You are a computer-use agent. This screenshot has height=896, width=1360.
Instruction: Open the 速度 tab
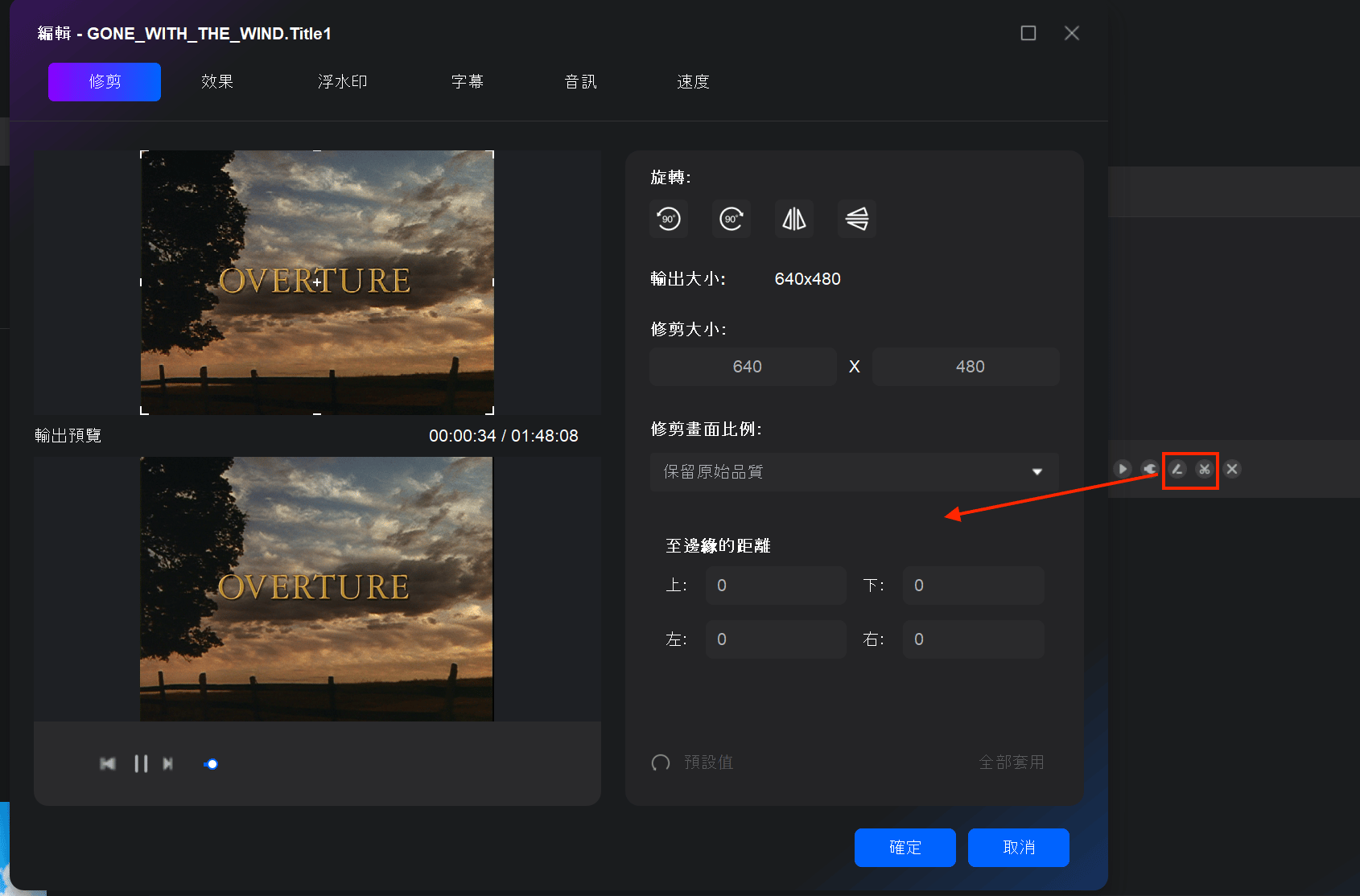pos(693,82)
